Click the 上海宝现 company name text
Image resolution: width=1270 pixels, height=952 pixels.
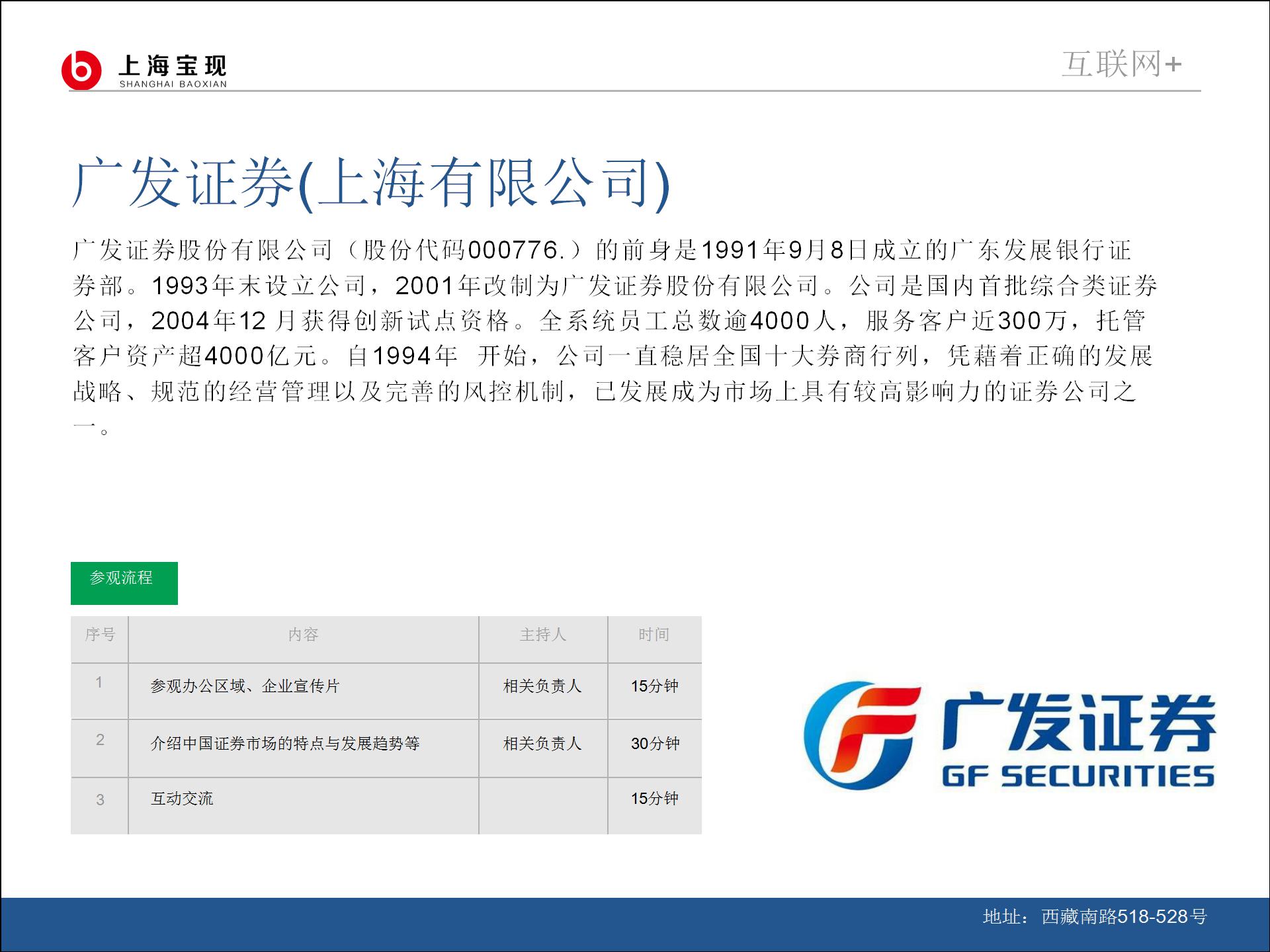173,65
